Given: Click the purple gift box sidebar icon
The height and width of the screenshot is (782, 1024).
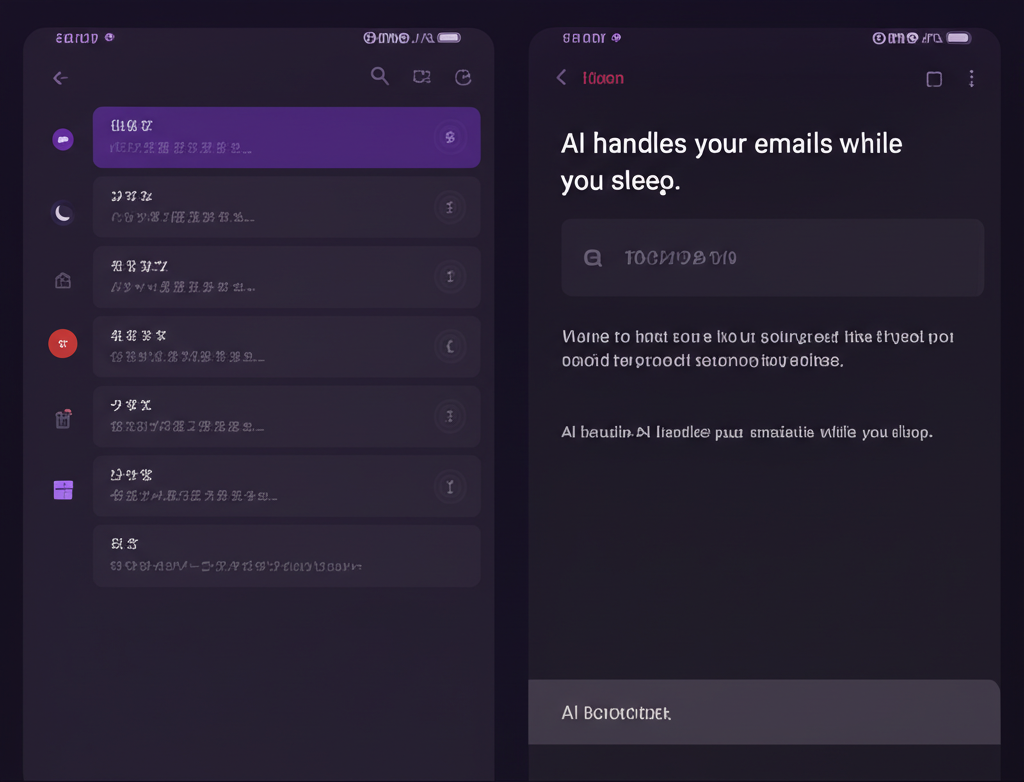Looking at the screenshot, I should [63, 489].
